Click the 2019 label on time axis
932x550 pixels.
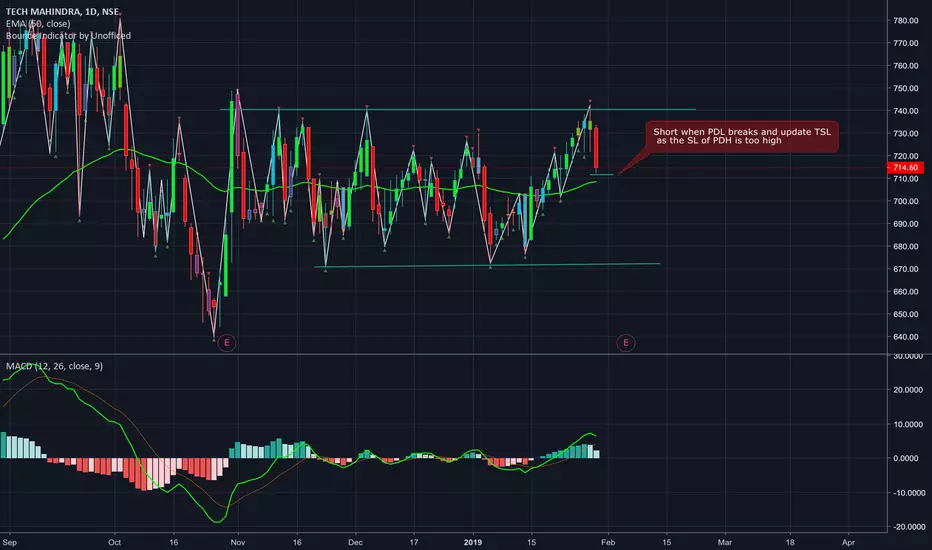pos(473,542)
